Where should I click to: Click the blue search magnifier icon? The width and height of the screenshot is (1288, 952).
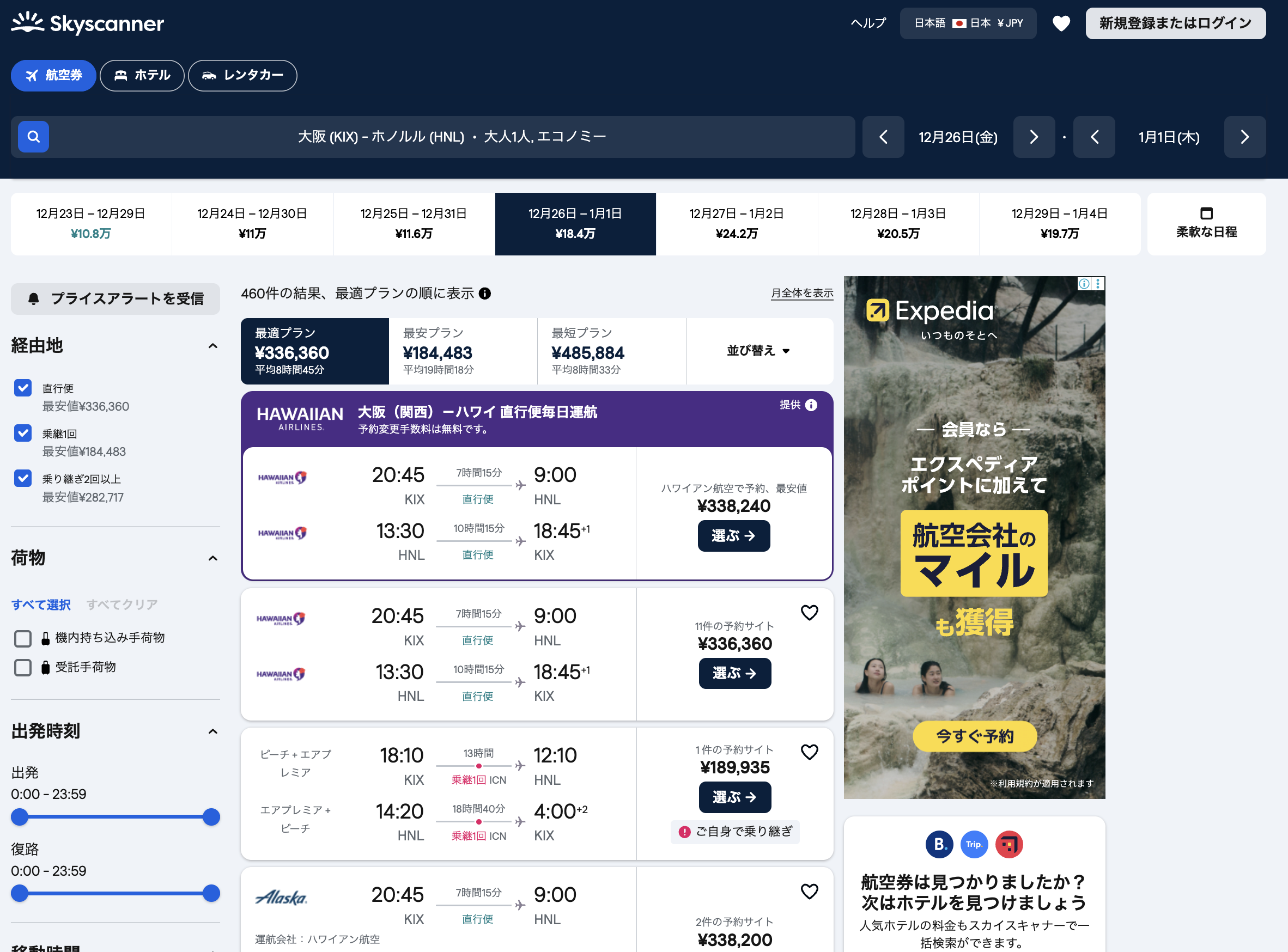click(x=33, y=137)
